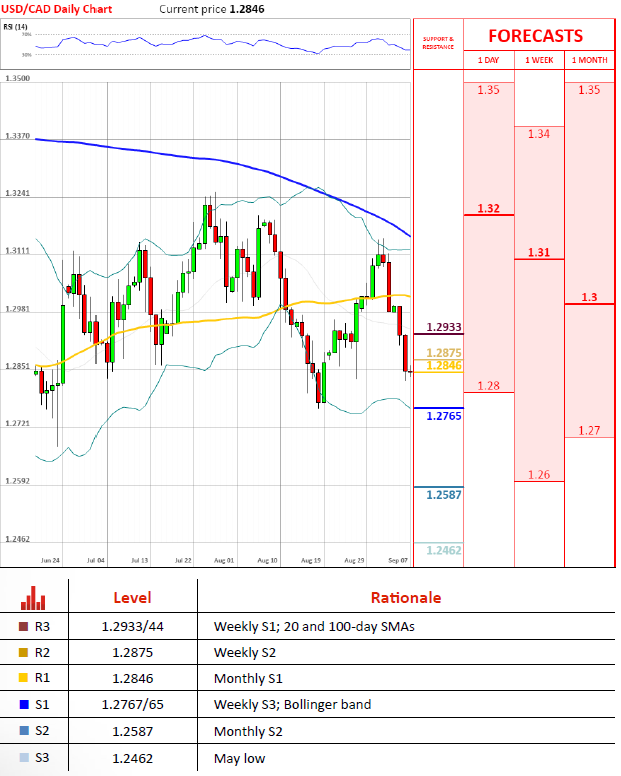Click the 1.2587 support label beside the chart

point(443,495)
